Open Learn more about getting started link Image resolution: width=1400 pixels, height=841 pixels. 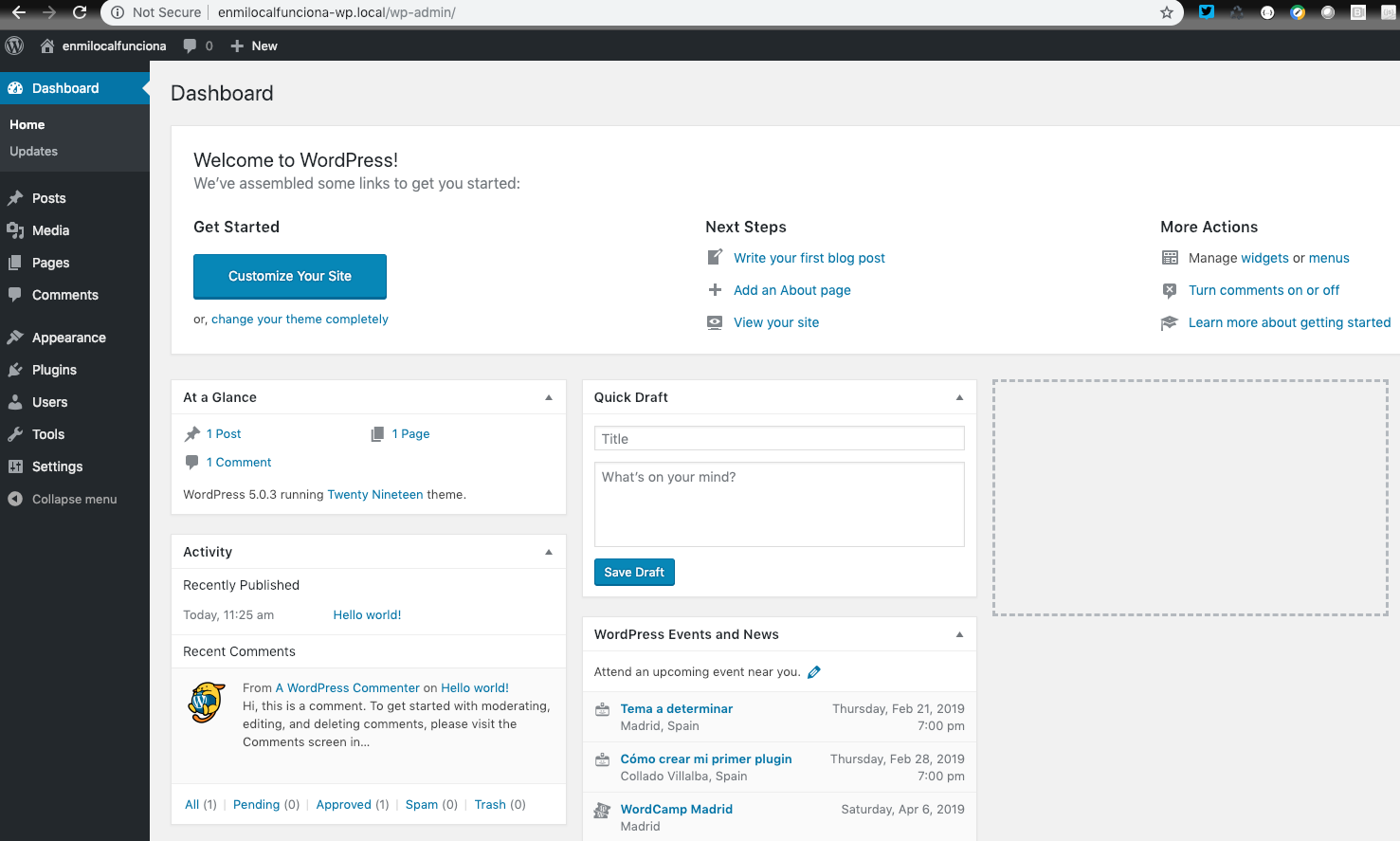(1289, 322)
